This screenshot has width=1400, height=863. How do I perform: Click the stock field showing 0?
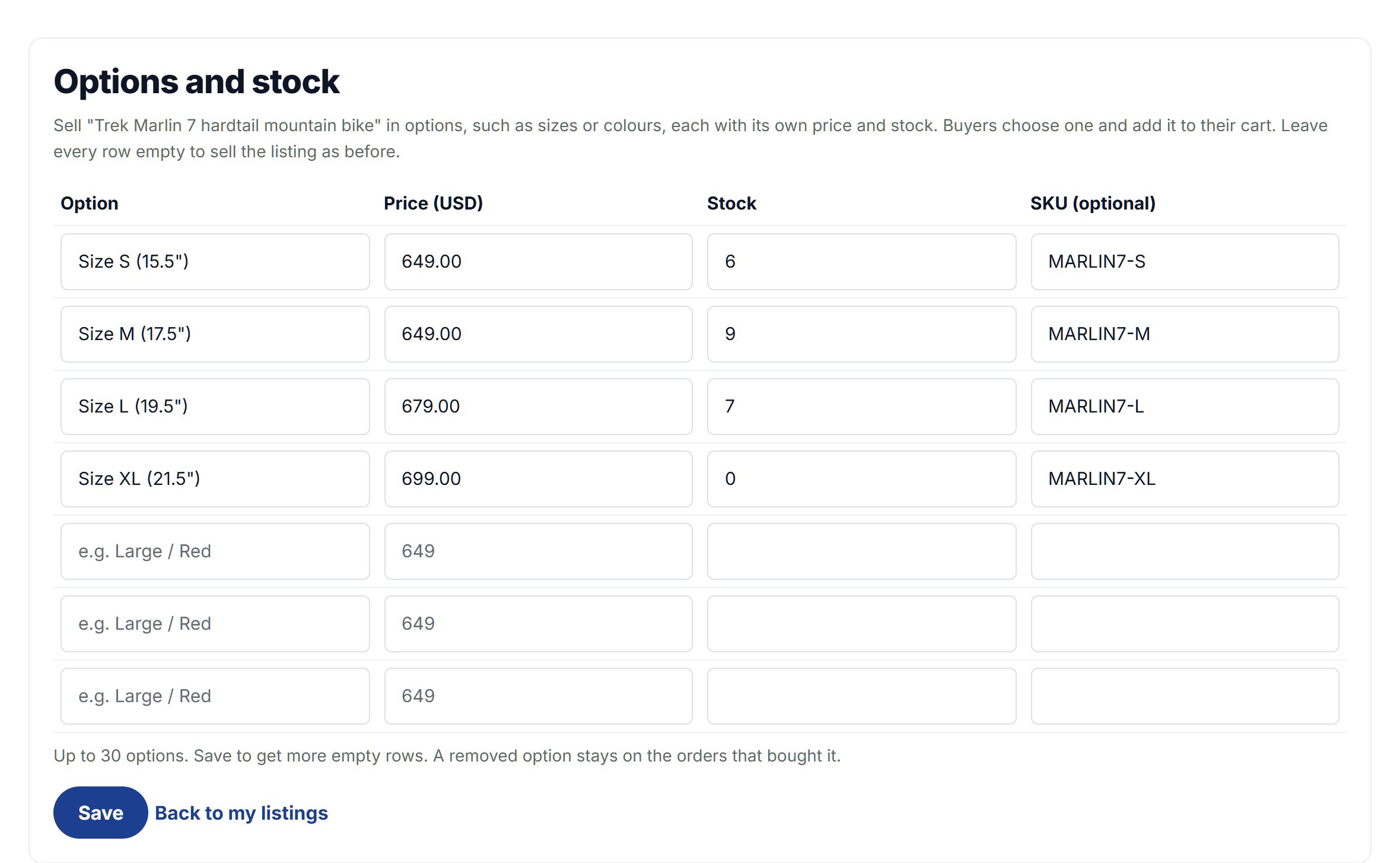pos(861,479)
